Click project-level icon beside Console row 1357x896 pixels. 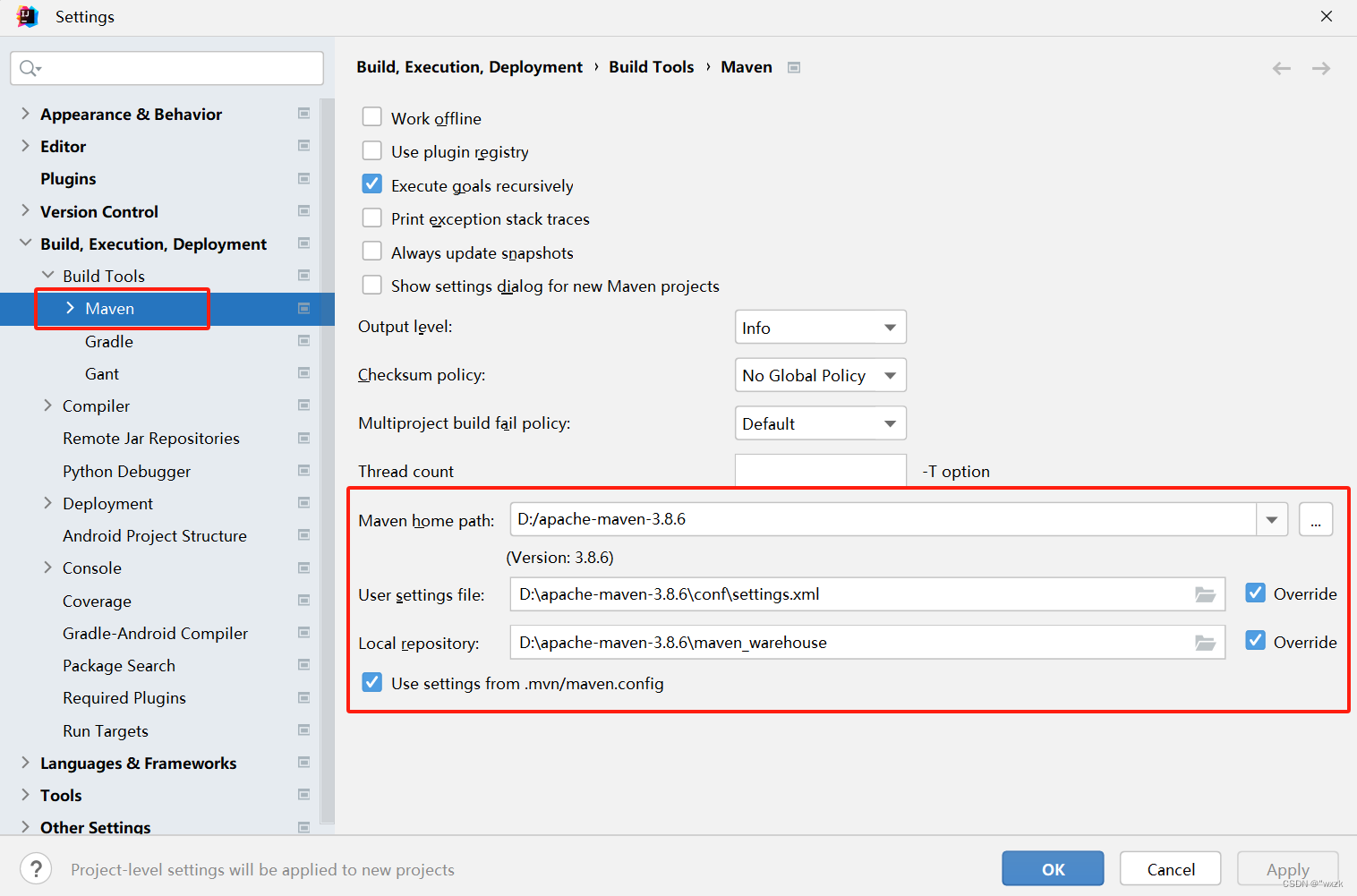304,568
